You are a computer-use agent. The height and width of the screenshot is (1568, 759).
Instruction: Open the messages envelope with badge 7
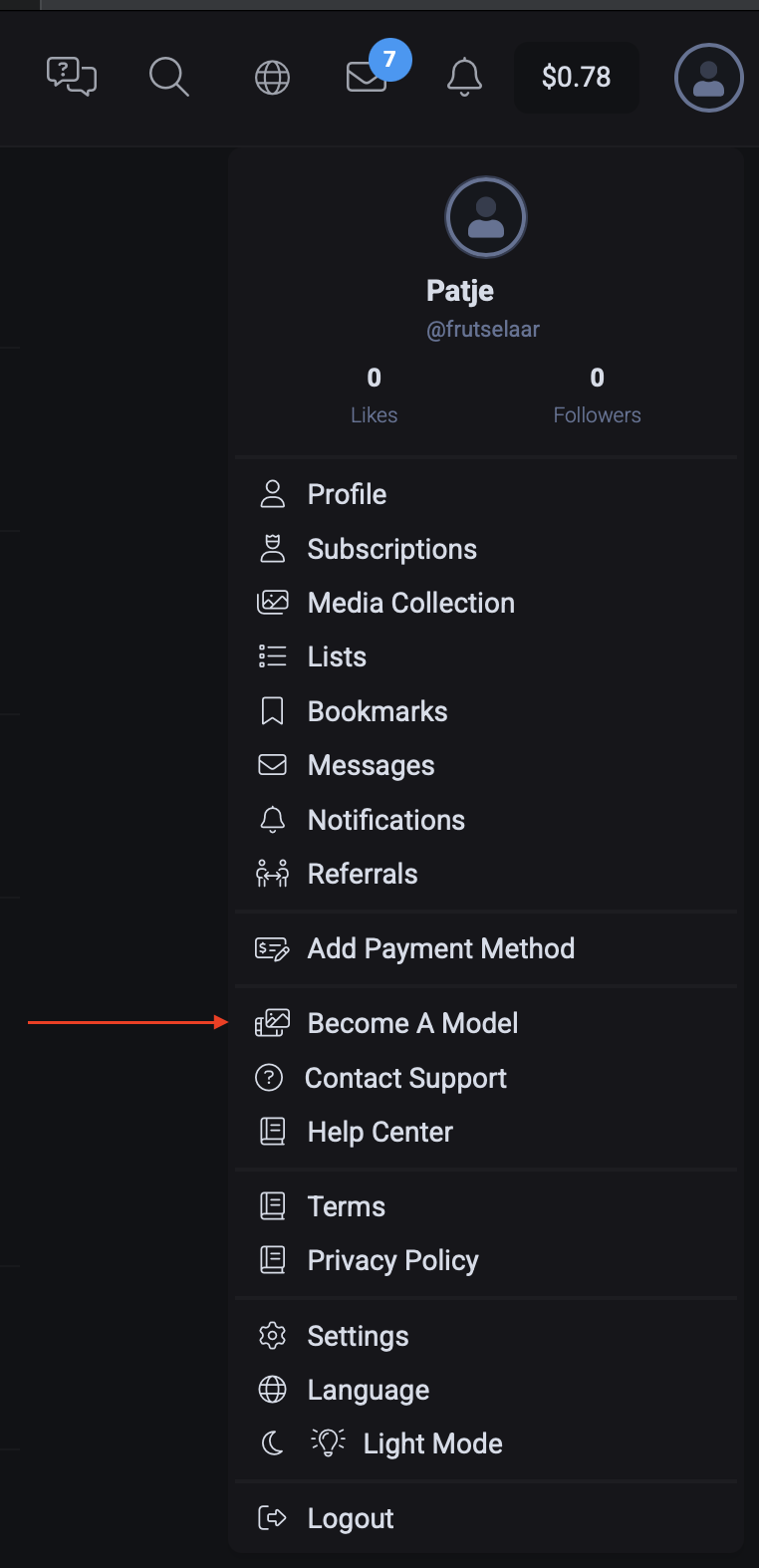coord(368,77)
